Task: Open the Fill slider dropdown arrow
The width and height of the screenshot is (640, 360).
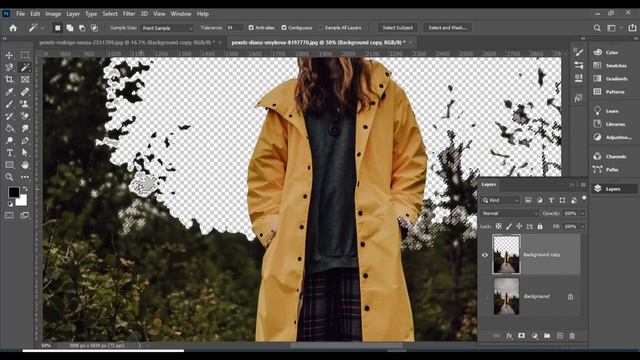Action: coord(582,226)
